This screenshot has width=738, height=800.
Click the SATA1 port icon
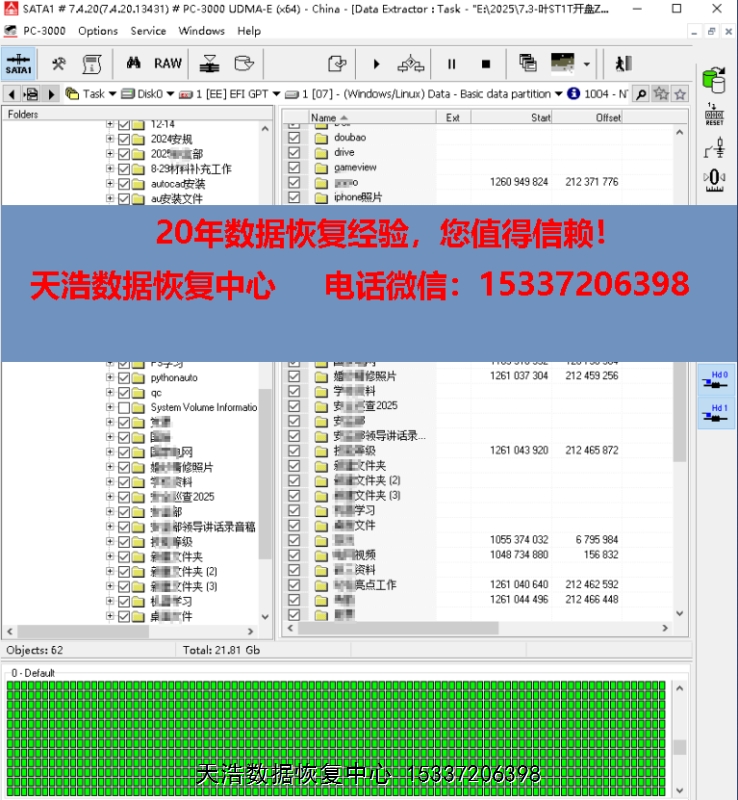pos(19,64)
